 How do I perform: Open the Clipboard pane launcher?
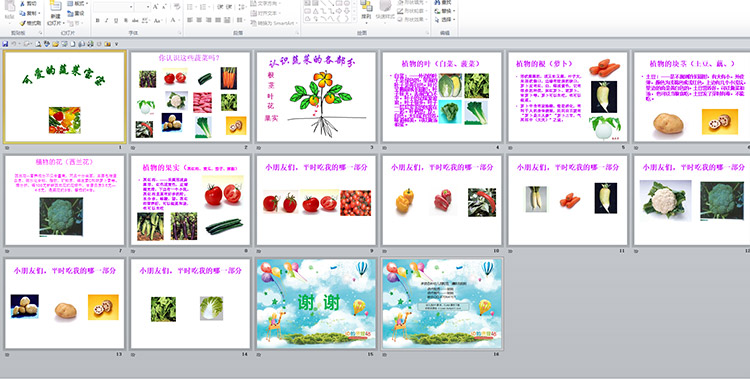[41, 33]
